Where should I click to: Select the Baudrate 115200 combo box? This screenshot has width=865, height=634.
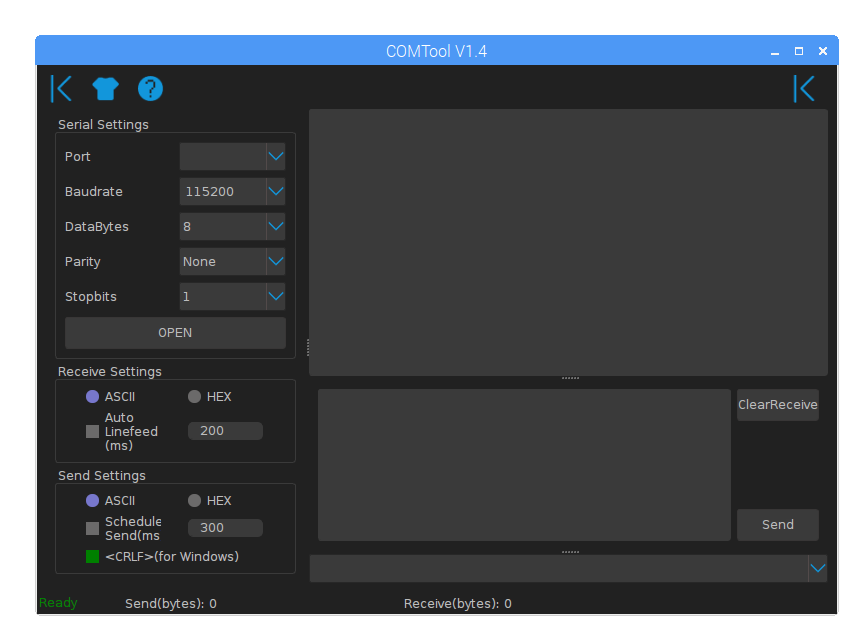(x=232, y=191)
